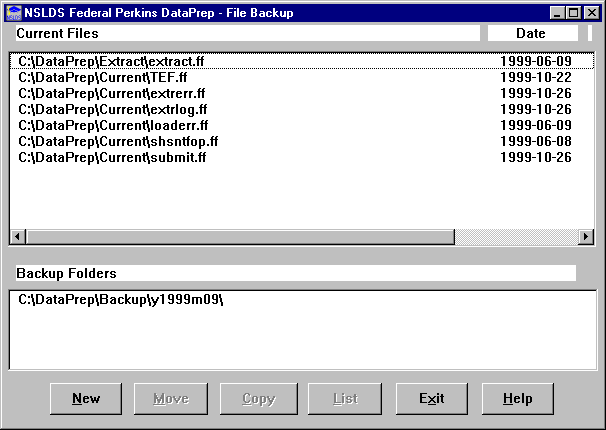Click the disabled Copy button
The height and width of the screenshot is (430, 606).
(x=259, y=399)
